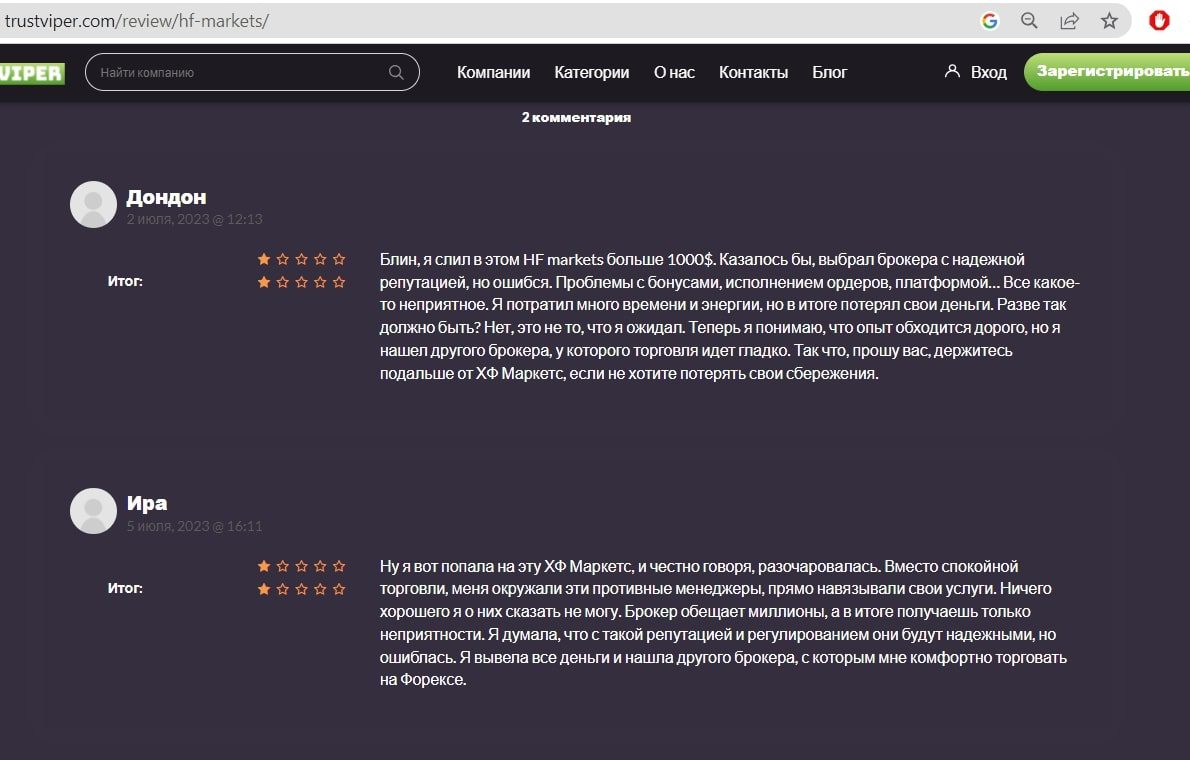1190x760 pixels.
Task: Click the Вход login link
Action: point(989,72)
